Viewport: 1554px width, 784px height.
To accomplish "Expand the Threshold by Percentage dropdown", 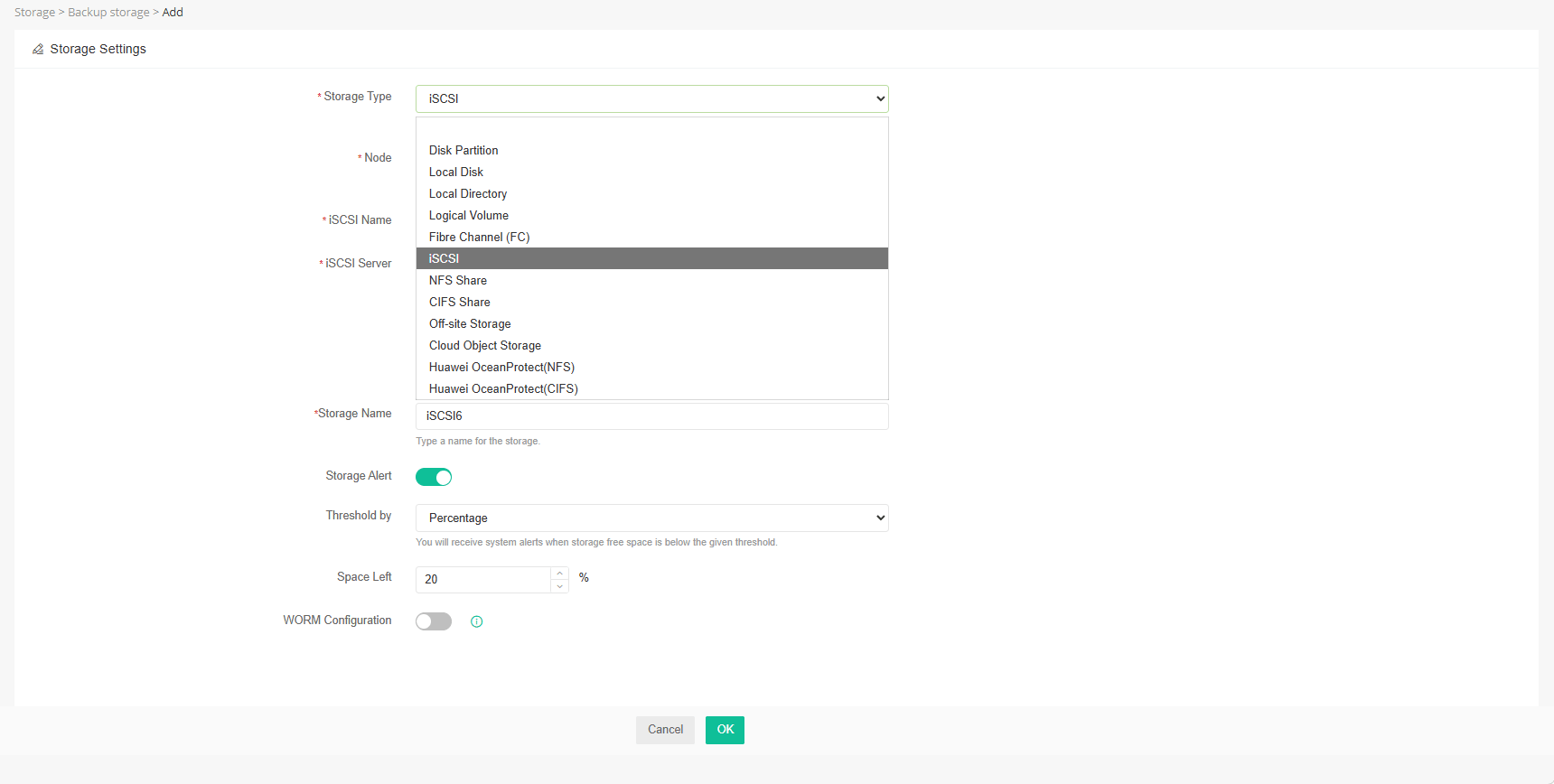I will pyautogui.click(x=652, y=518).
